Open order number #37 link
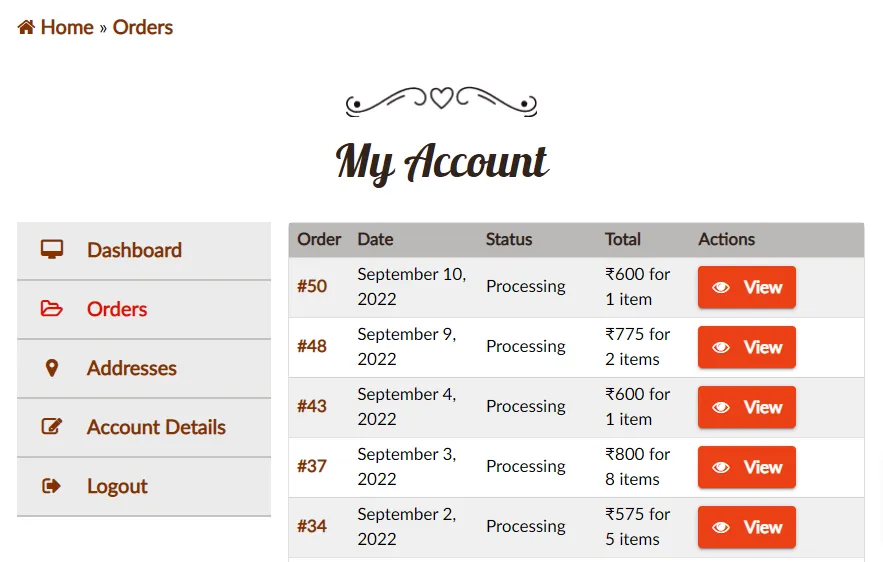Image resolution: width=883 pixels, height=562 pixels. (x=312, y=466)
